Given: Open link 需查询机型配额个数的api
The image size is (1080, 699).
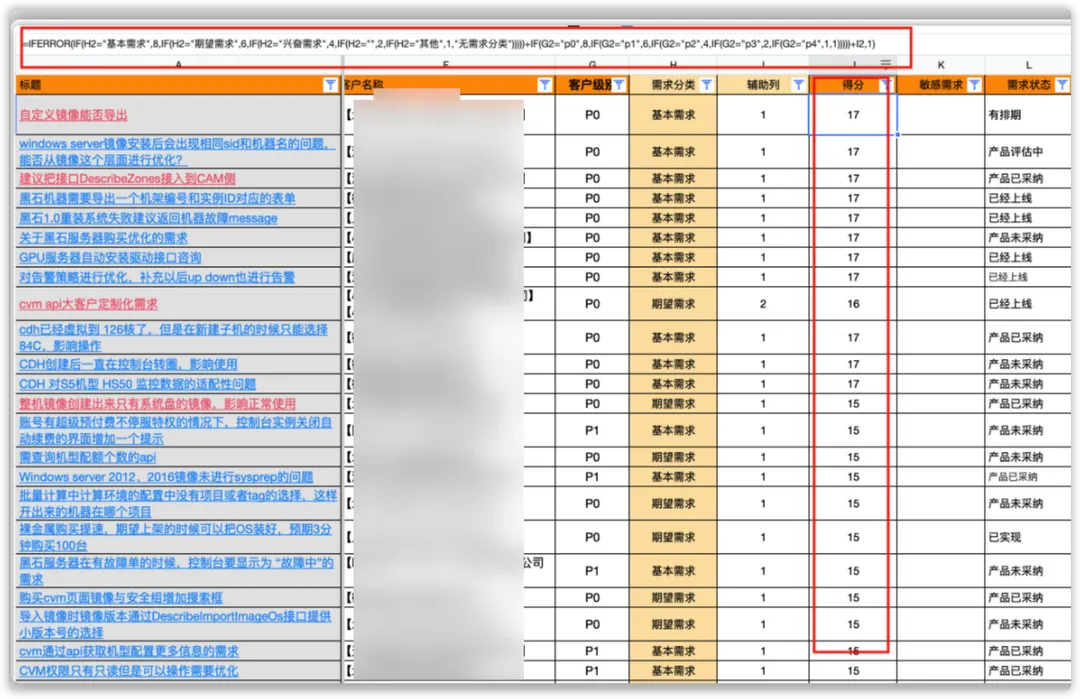Looking at the screenshot, I should point(87,457).
